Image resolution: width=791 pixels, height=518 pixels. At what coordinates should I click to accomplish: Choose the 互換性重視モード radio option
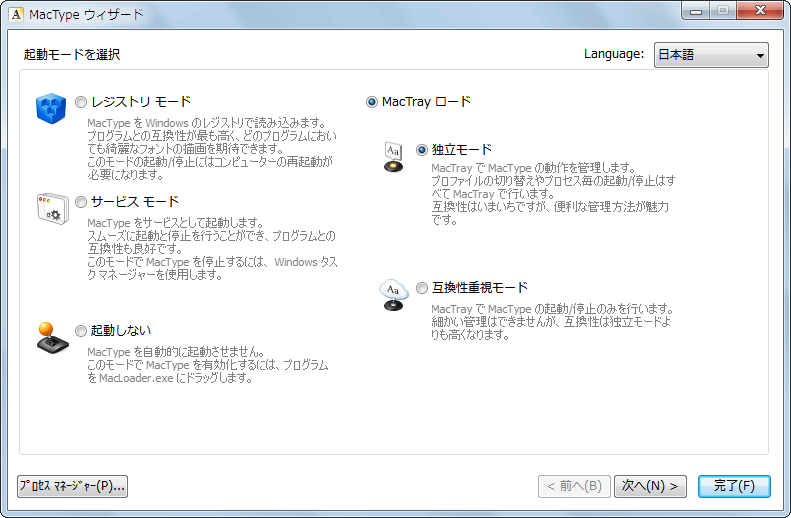click(422, 288)
